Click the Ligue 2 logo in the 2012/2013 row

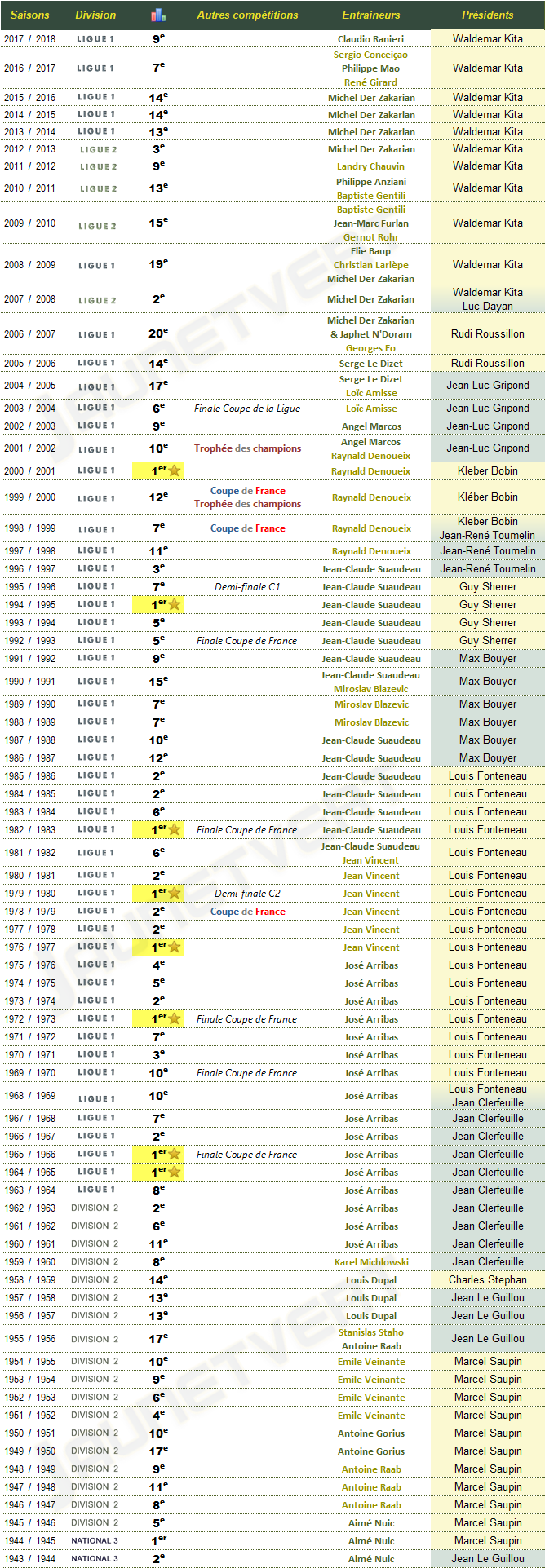point(98,150)
